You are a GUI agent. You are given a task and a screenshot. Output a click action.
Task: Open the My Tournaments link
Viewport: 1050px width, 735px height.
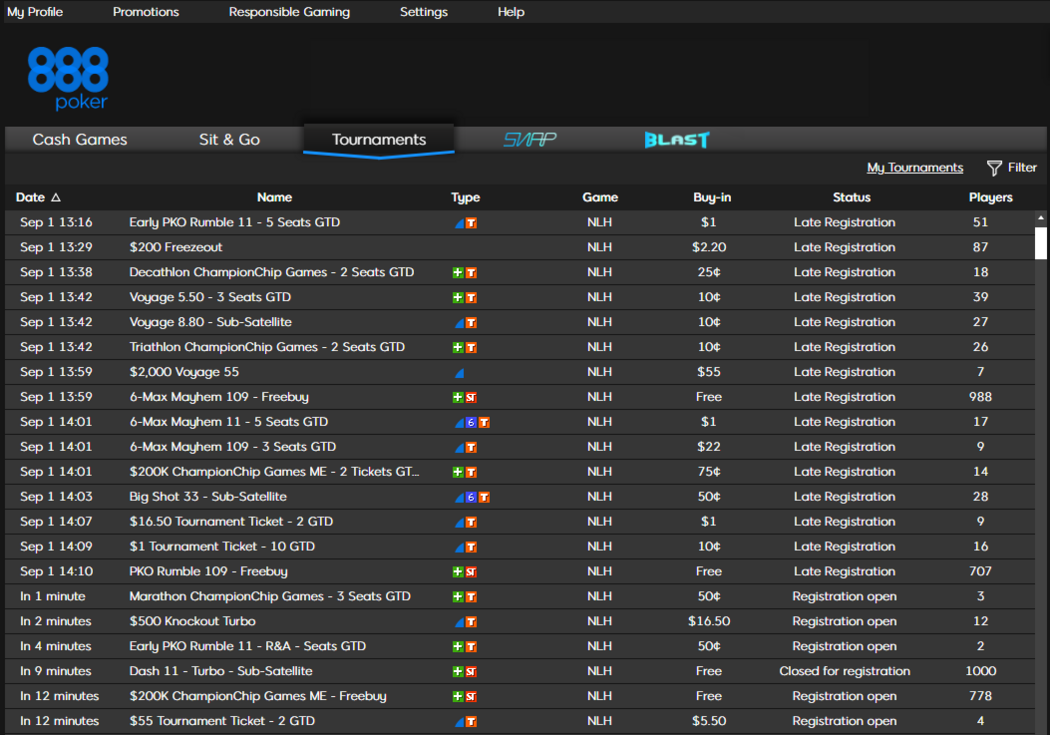[915, 168]
